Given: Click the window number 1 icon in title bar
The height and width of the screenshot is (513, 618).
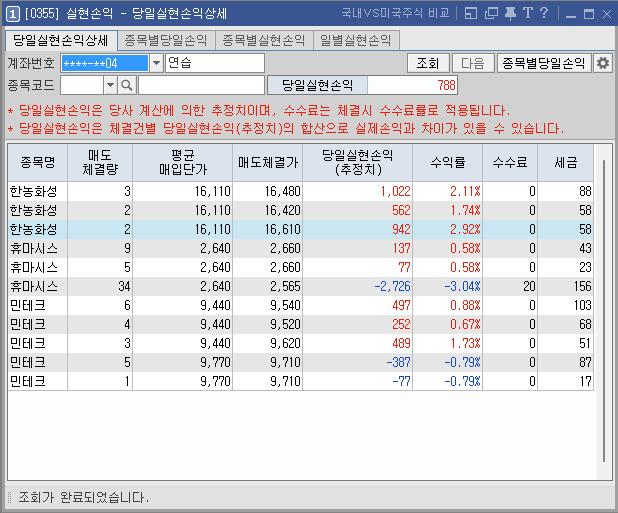Looking at the screenshot, I should coord(13,14).
